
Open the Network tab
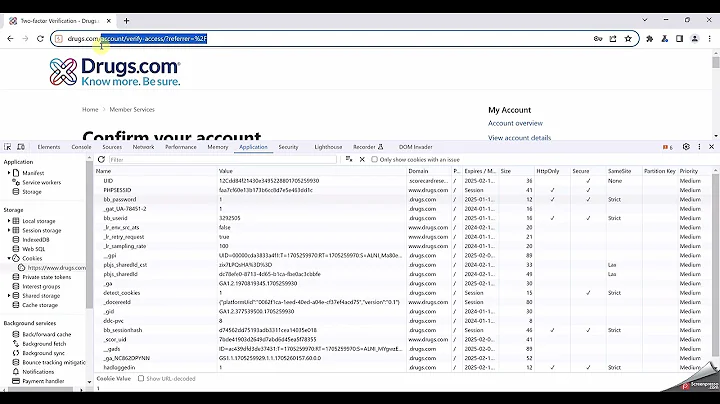pyautogui.click(x=143, y=147)
